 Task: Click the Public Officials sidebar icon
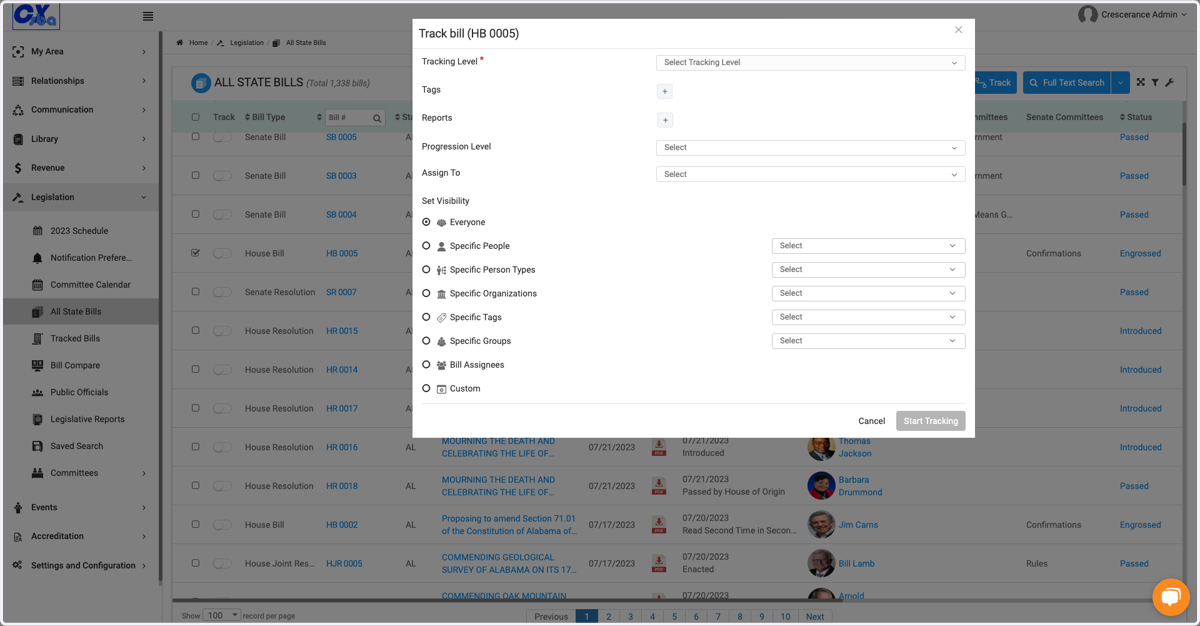[x=38, y=393]
